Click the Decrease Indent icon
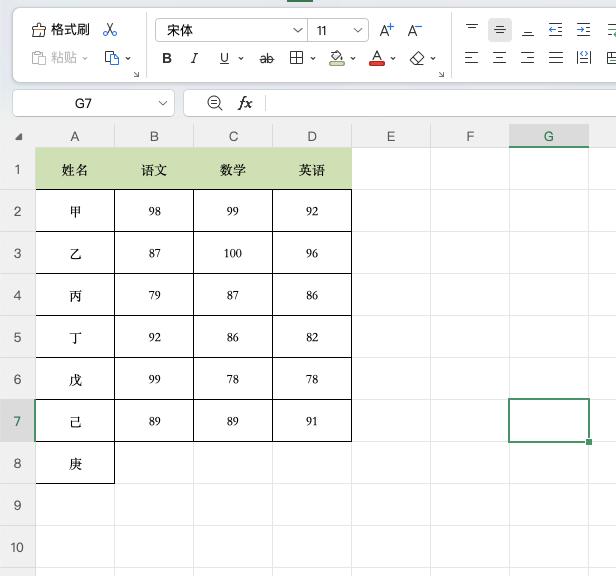 (556, 30)
